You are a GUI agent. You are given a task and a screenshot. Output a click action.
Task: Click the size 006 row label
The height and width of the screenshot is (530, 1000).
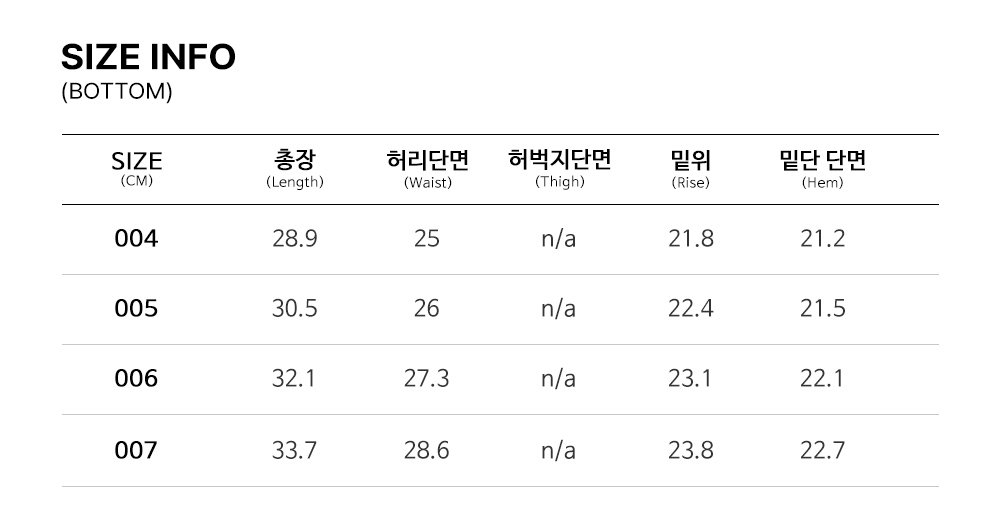pos(136,379)
